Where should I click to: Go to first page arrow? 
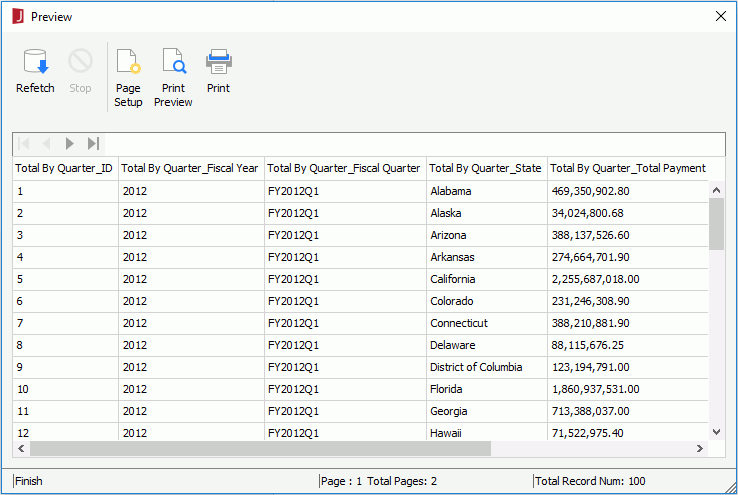pyautogui.click(x=24, y=144)
